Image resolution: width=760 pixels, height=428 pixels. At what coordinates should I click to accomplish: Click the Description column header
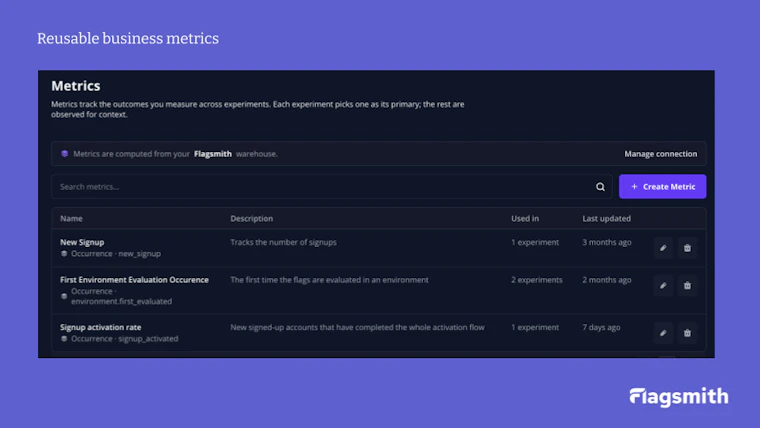point(252,219)
